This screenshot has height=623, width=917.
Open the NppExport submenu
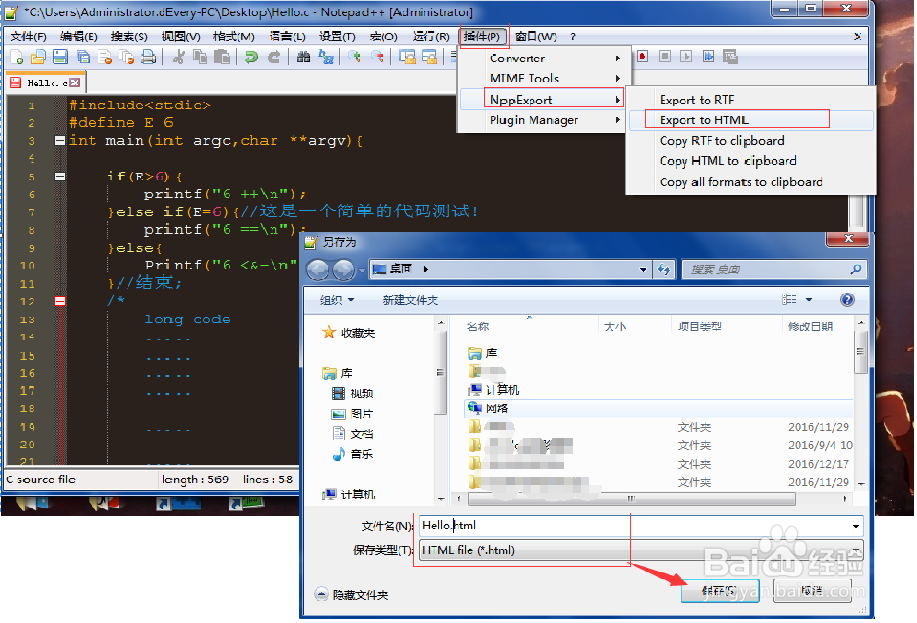542,99
